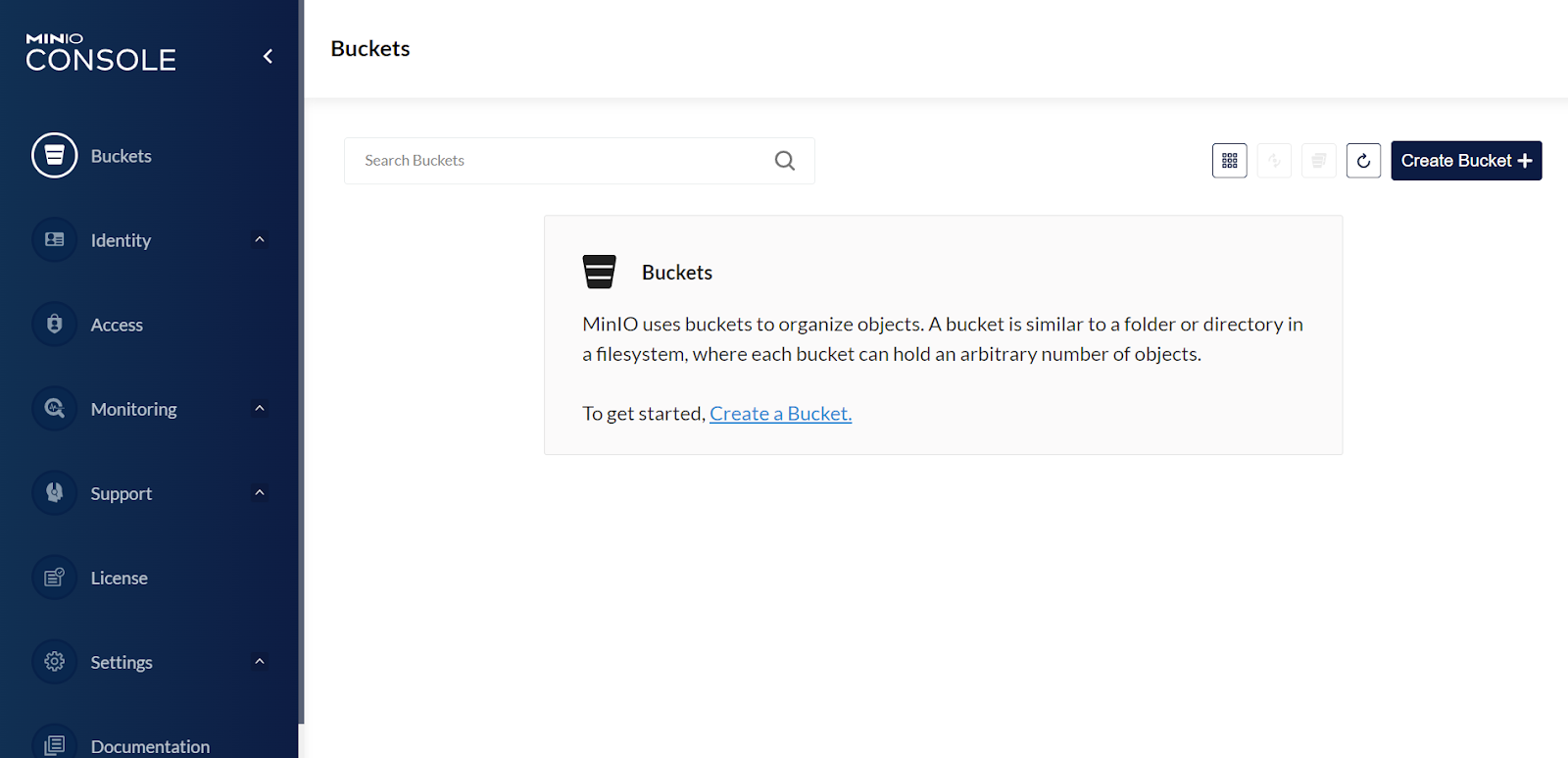This screenshot has width=1568, height=758.
Task: Click the Buckets sidebar icon
Action: pyautogui.click(x=55, y=156)
